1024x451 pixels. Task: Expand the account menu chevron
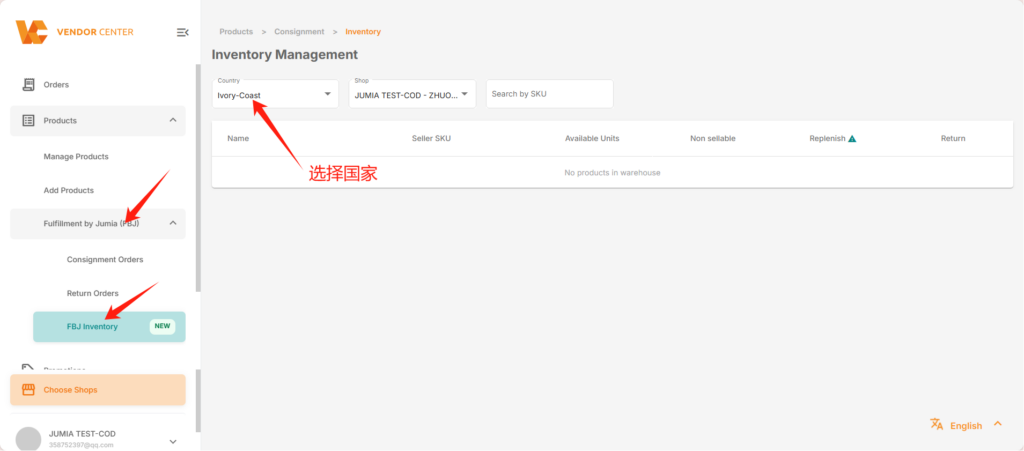(x=173, y=442)
